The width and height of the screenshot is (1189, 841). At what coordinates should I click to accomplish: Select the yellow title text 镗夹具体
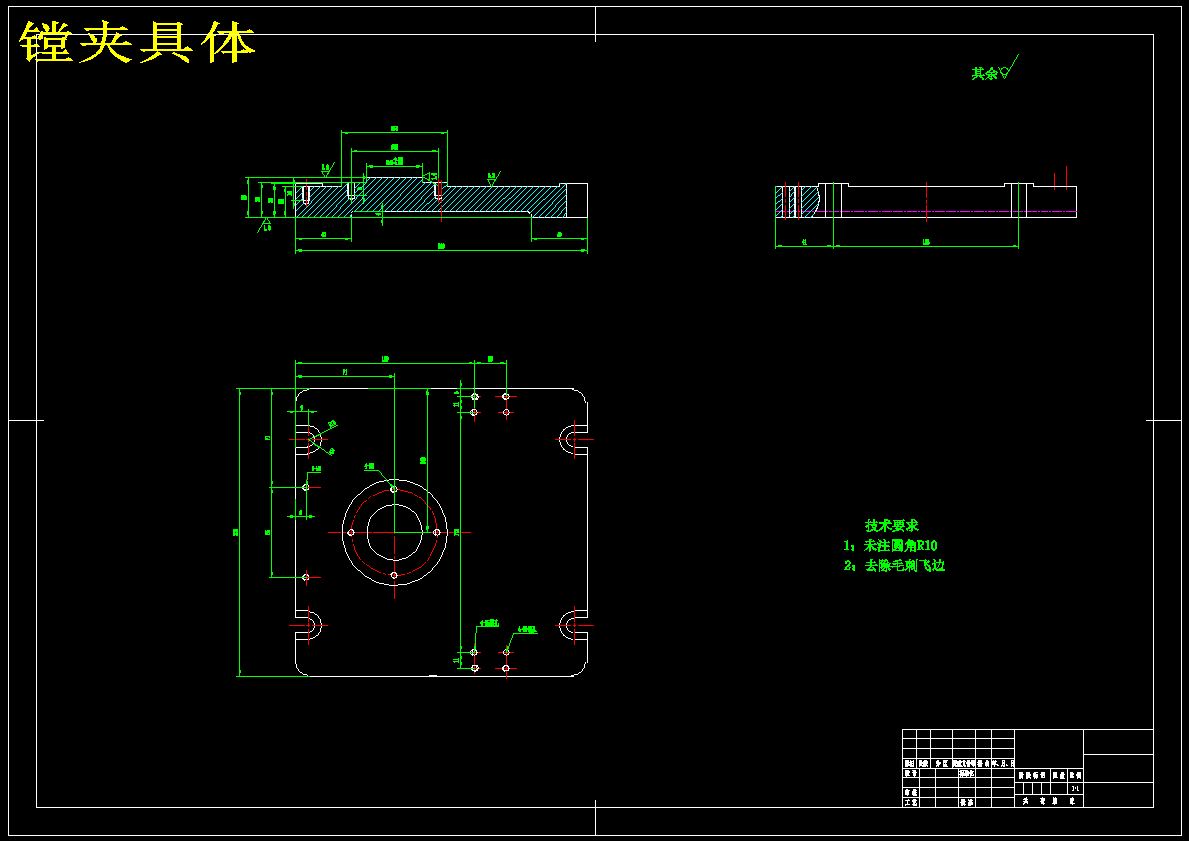[137, 42]
